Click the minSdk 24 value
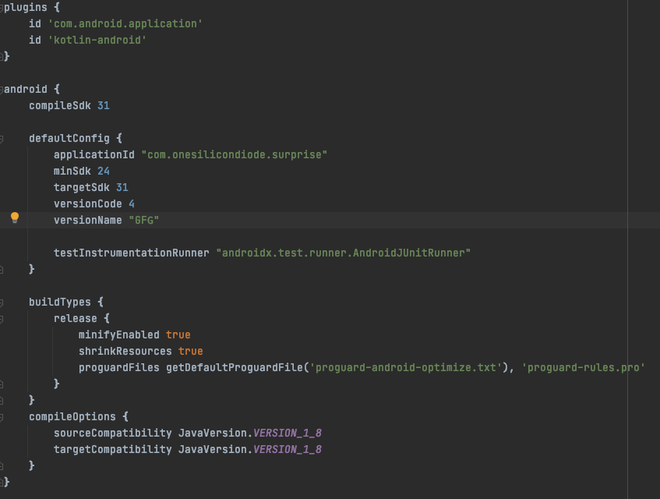 coord(104,171)
